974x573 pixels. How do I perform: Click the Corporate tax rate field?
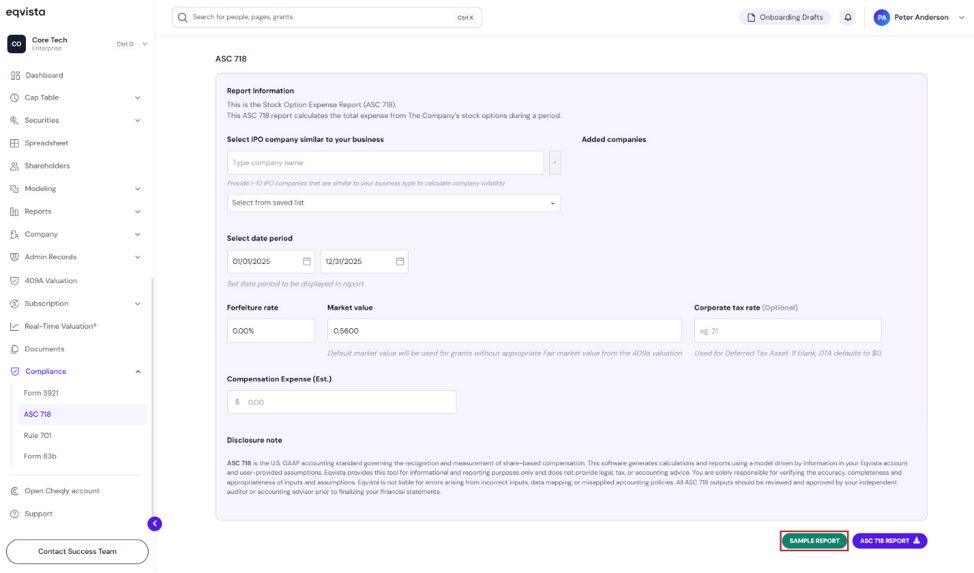(x=788, y=331)
